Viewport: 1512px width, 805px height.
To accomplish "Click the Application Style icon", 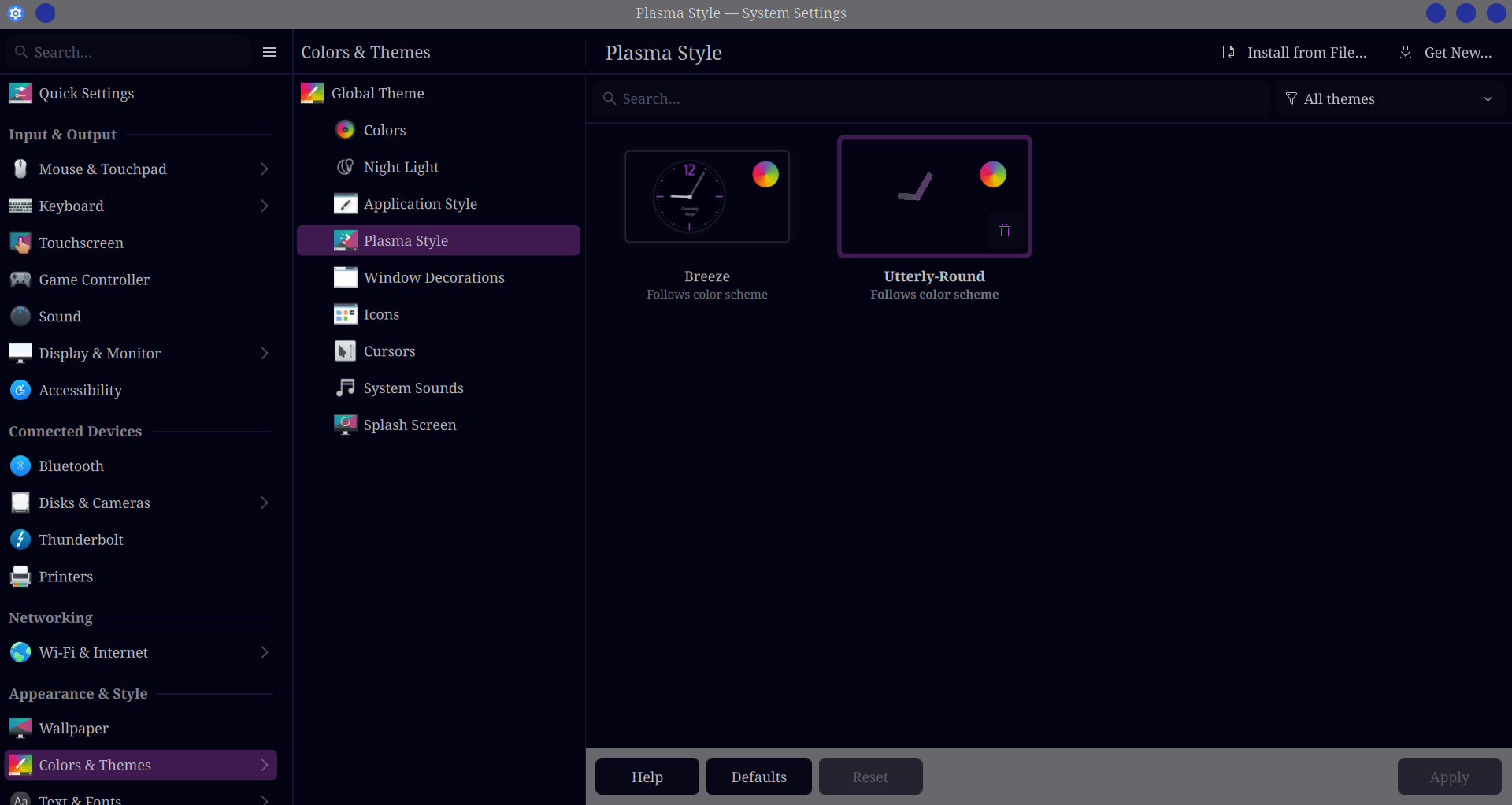I will (x=345, y=204).
